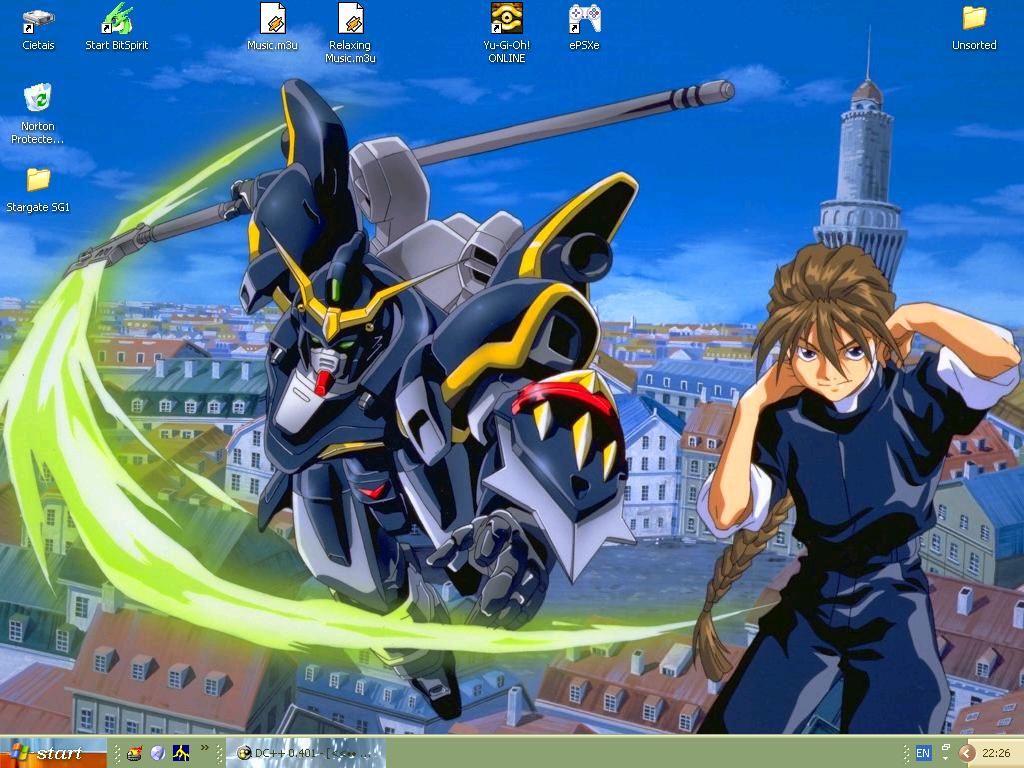Open the Music.m3u playlist file

click(x=272, y=27)
